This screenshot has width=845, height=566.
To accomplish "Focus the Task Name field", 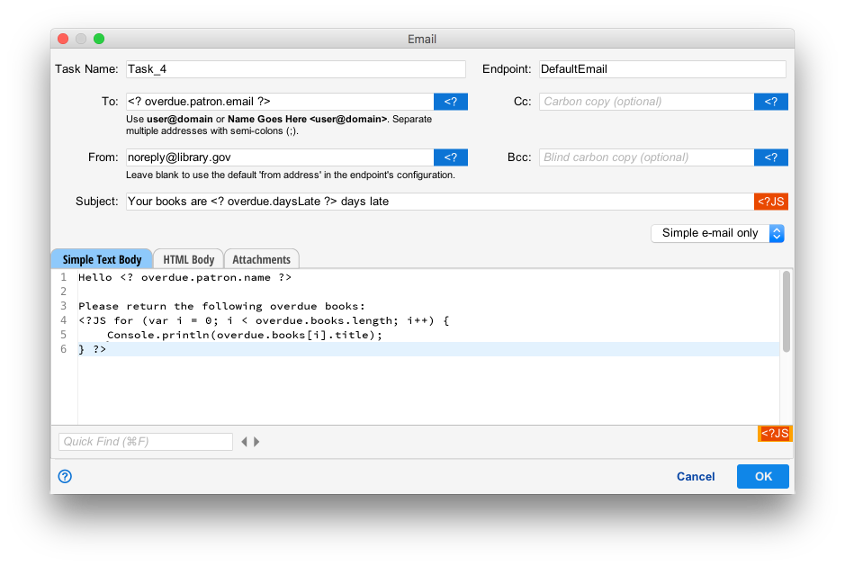I will click(x=296, y=69).
